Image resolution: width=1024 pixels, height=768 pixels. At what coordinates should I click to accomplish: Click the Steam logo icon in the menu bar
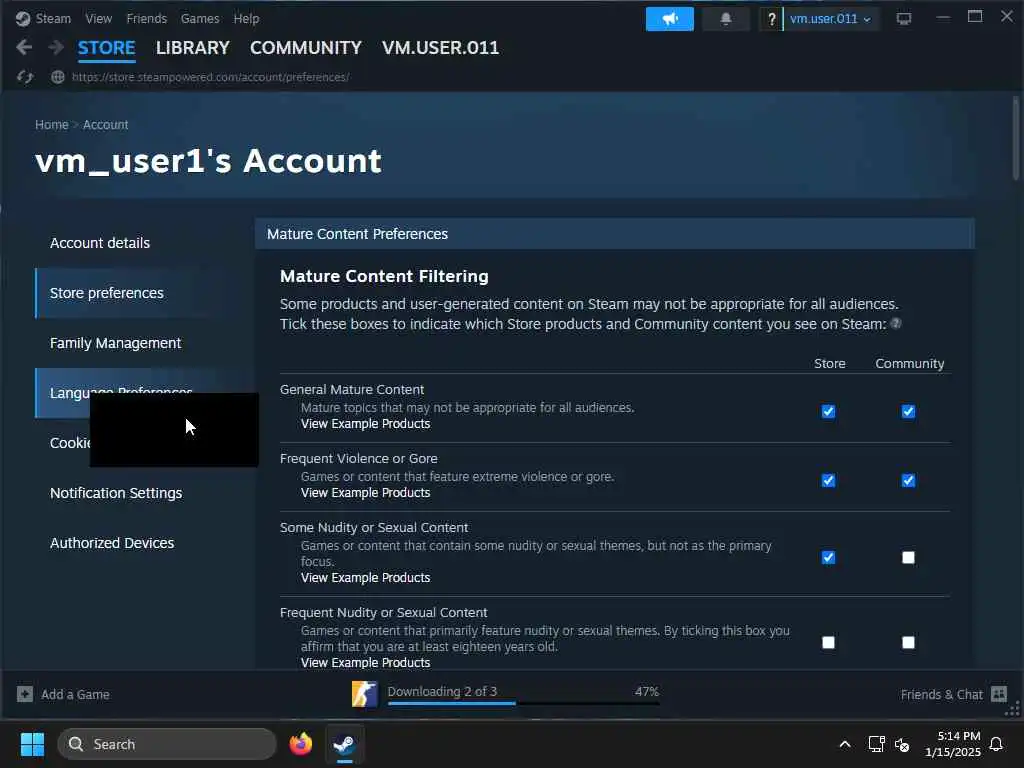pos(23,19)
